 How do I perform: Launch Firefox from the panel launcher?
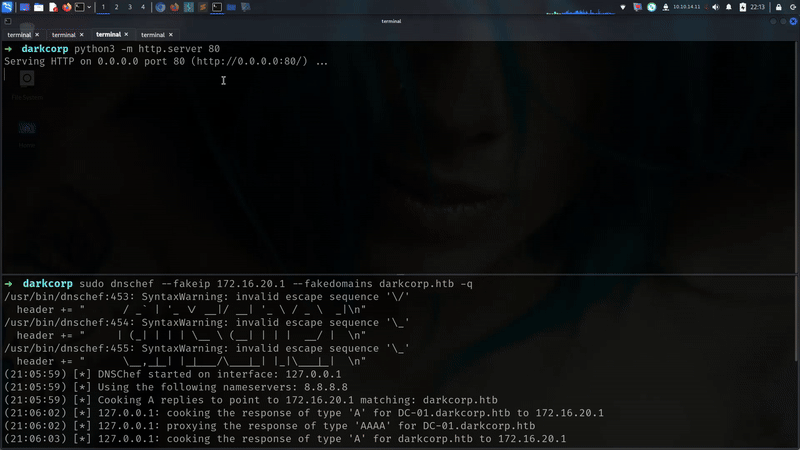[67, 7]
